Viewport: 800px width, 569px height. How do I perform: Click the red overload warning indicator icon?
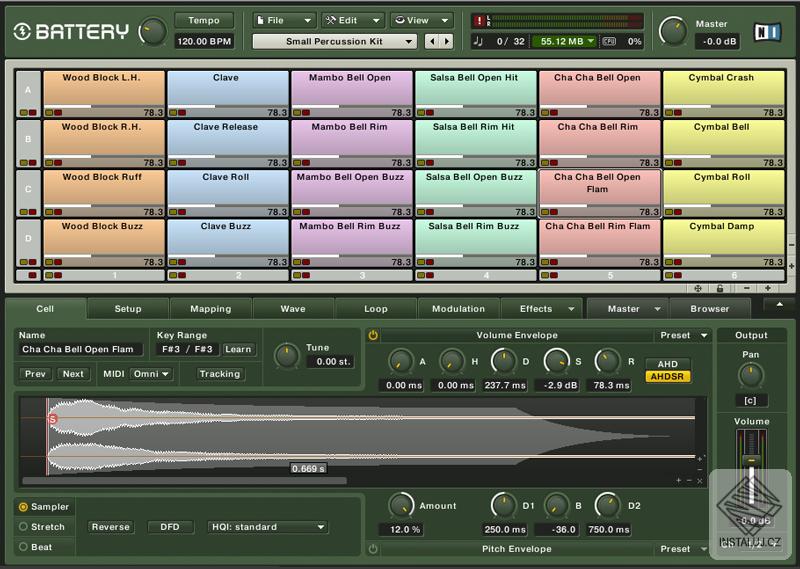pos(479,21)
